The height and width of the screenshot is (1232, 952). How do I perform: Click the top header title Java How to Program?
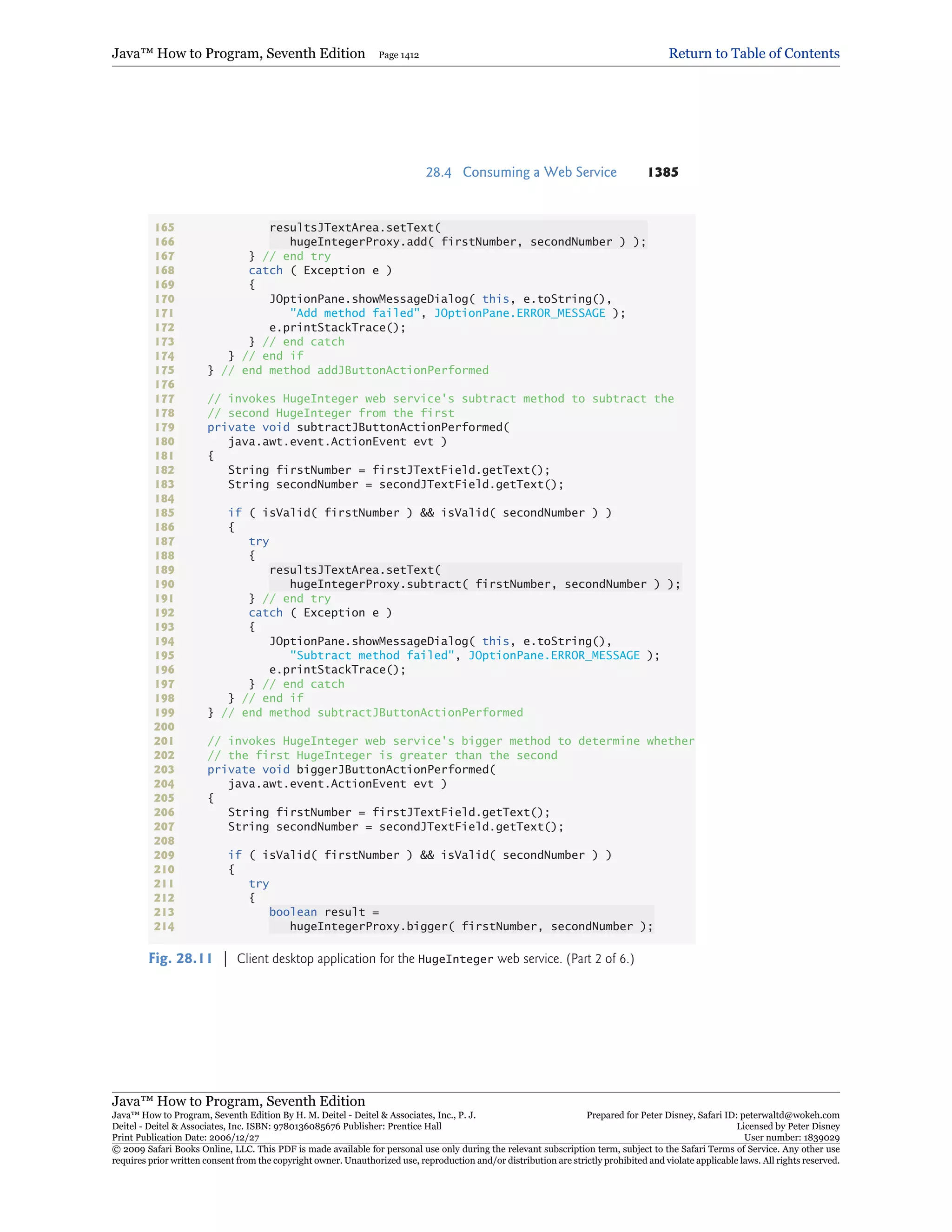238,53
